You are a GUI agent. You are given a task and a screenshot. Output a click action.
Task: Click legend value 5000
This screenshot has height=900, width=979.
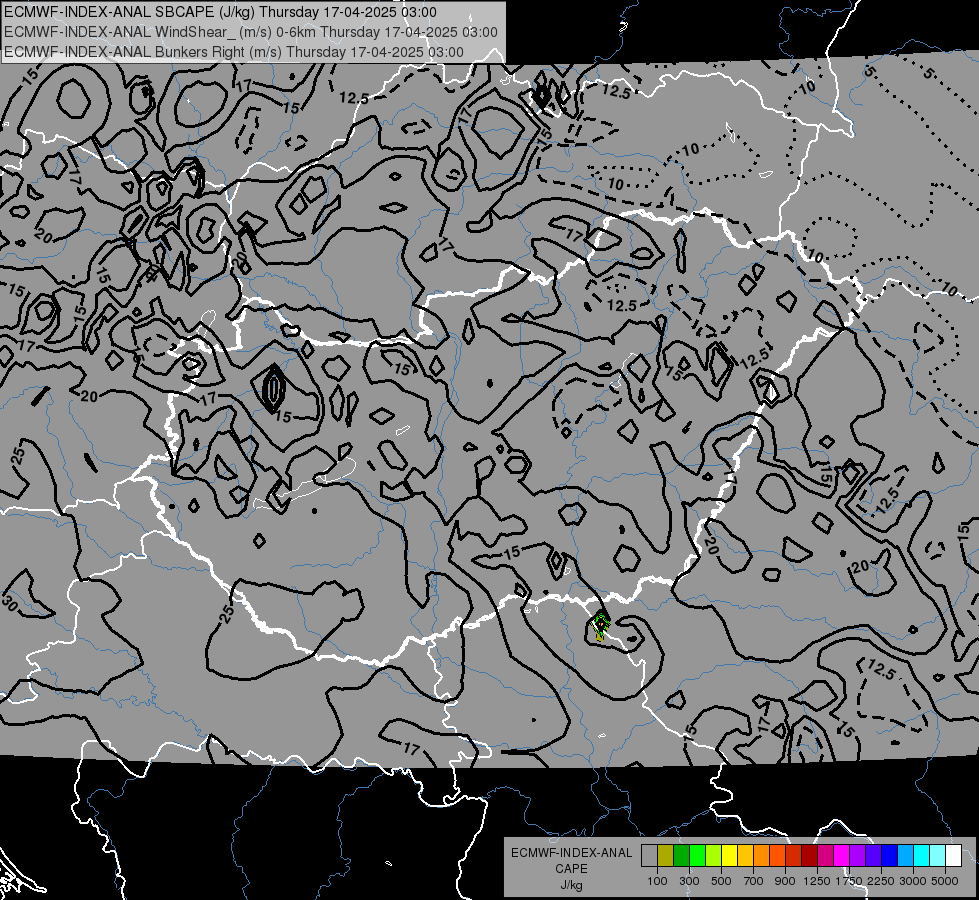pyautogui.click(x=945, y=881)
